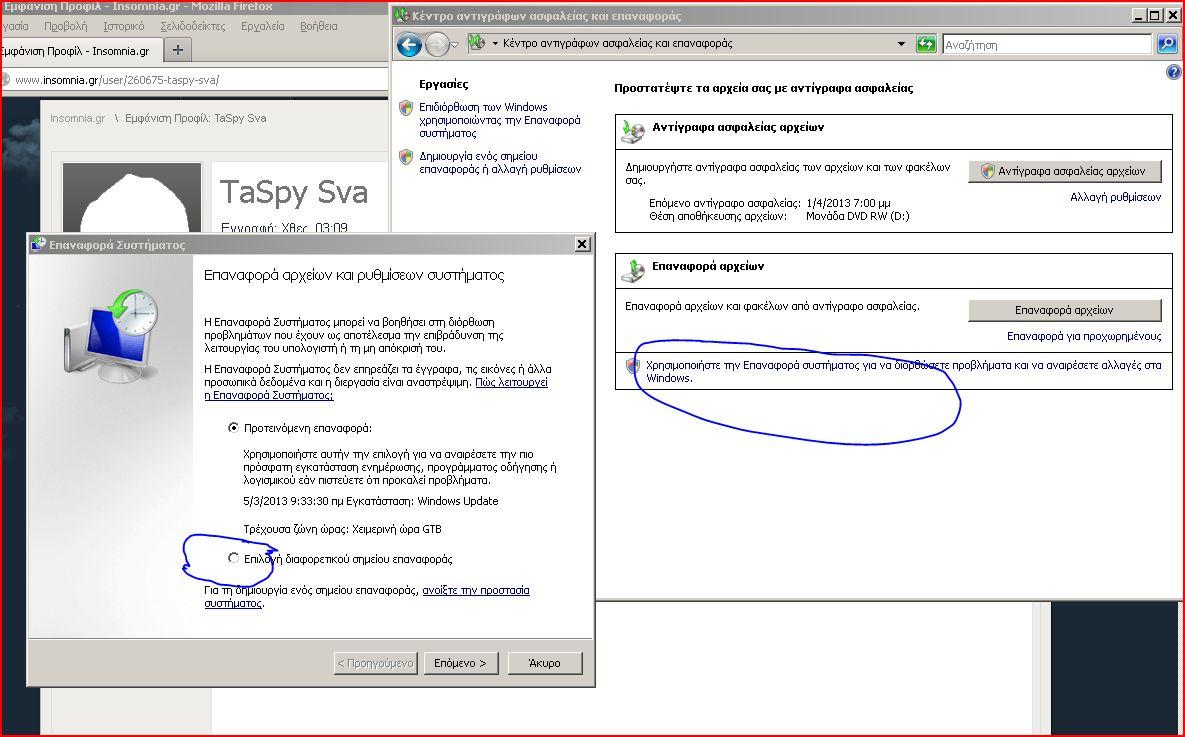Viewport: 1185px width, 737px height.
Task: Click large System Restore monitor clock image
Action: pyautogui.click(x=111, y=338)
